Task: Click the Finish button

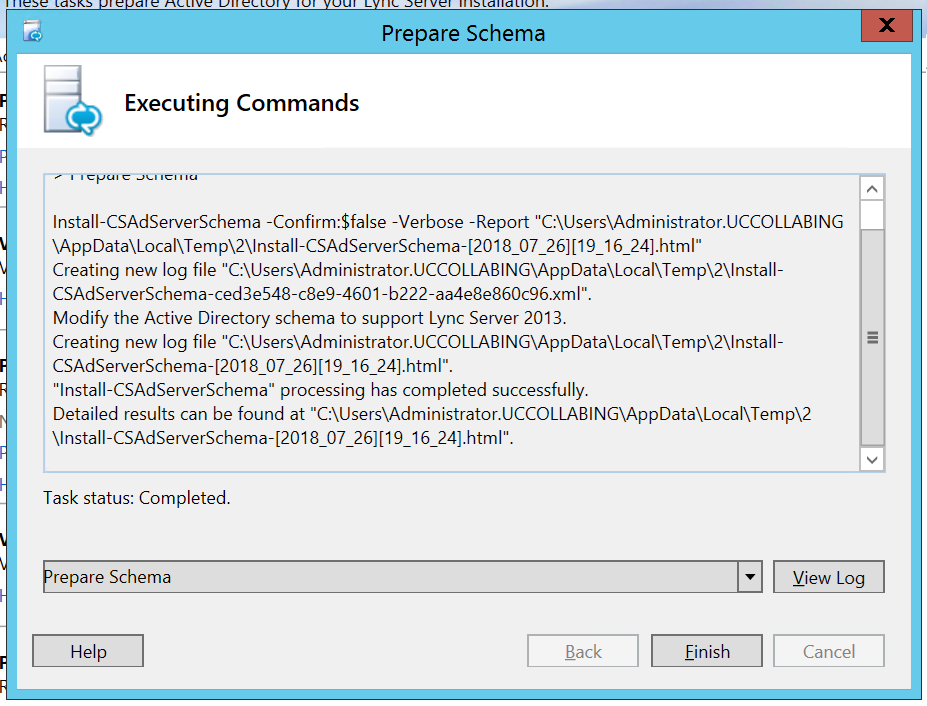Action: [706, 651]
